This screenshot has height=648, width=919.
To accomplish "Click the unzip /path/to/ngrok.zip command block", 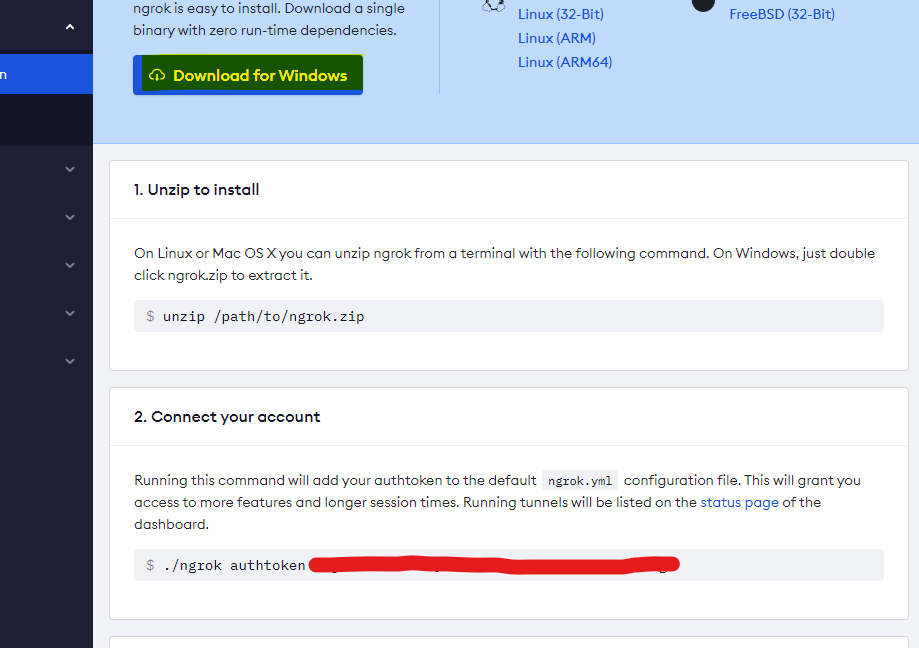I will pos(508,316).
